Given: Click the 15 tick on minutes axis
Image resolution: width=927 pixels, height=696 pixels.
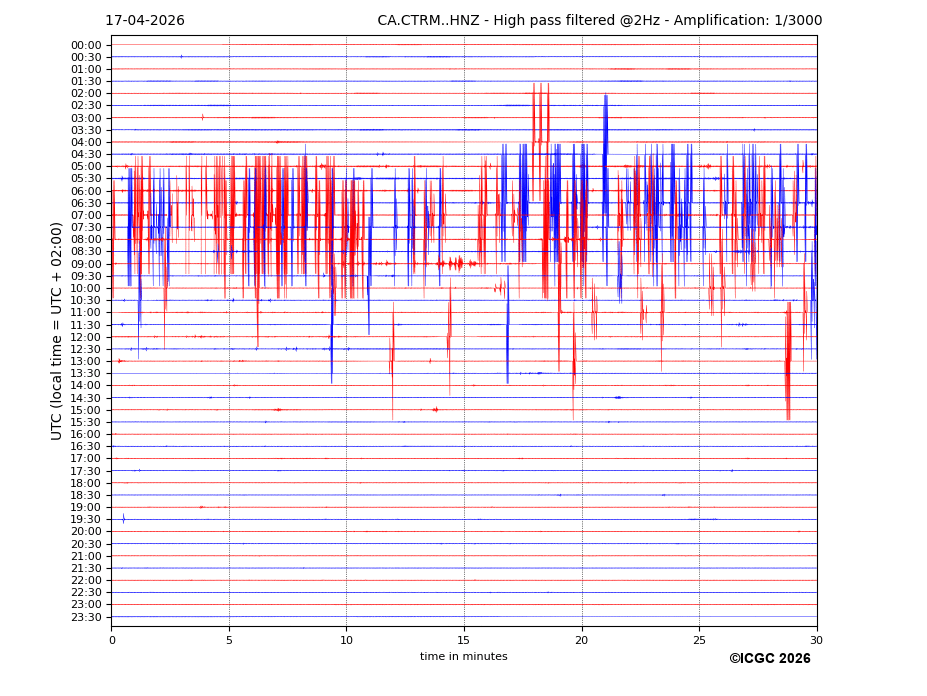Looking at the screenshot, I should tap(464, 640).
